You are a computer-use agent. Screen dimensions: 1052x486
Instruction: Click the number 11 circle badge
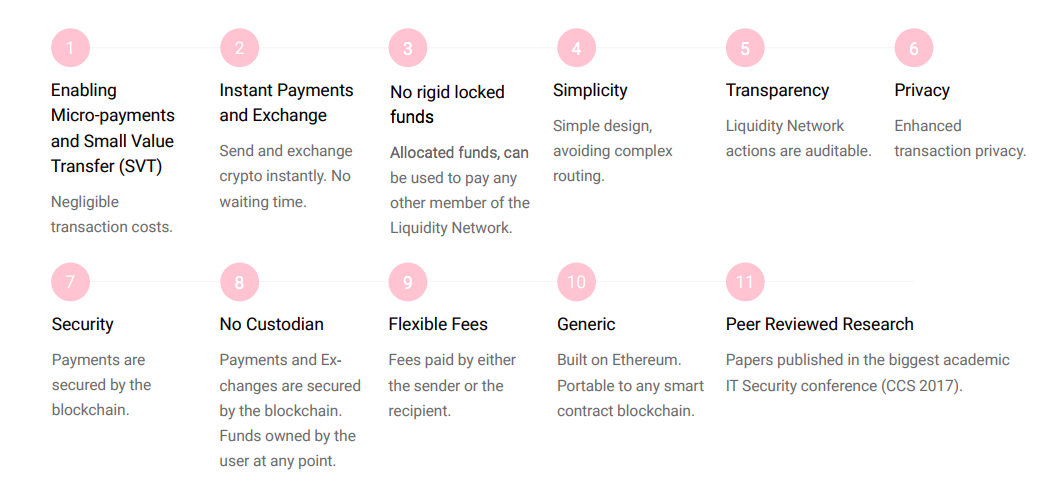[745, 281]
